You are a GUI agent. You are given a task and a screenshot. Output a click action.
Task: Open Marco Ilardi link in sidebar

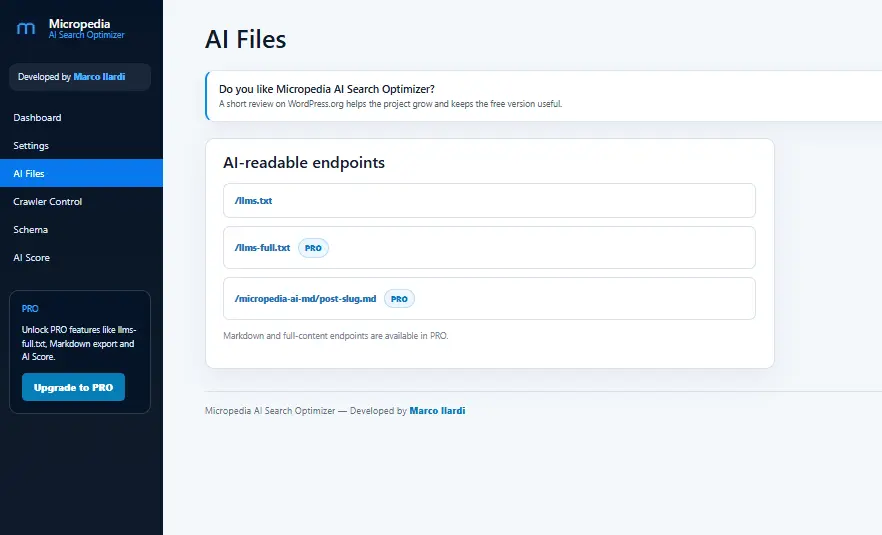pos(99,77)
